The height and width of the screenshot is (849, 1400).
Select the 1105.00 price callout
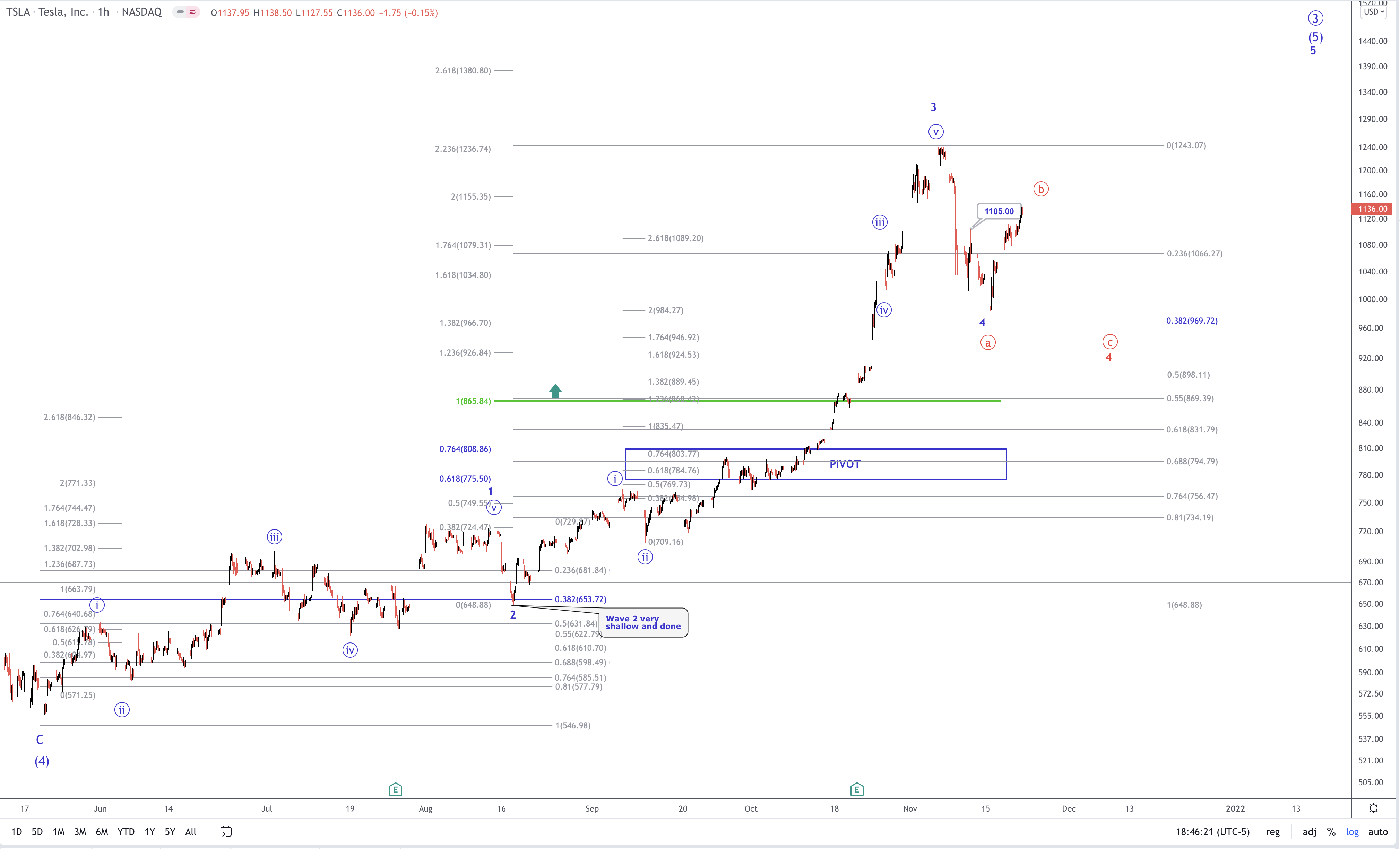(999, 211)
